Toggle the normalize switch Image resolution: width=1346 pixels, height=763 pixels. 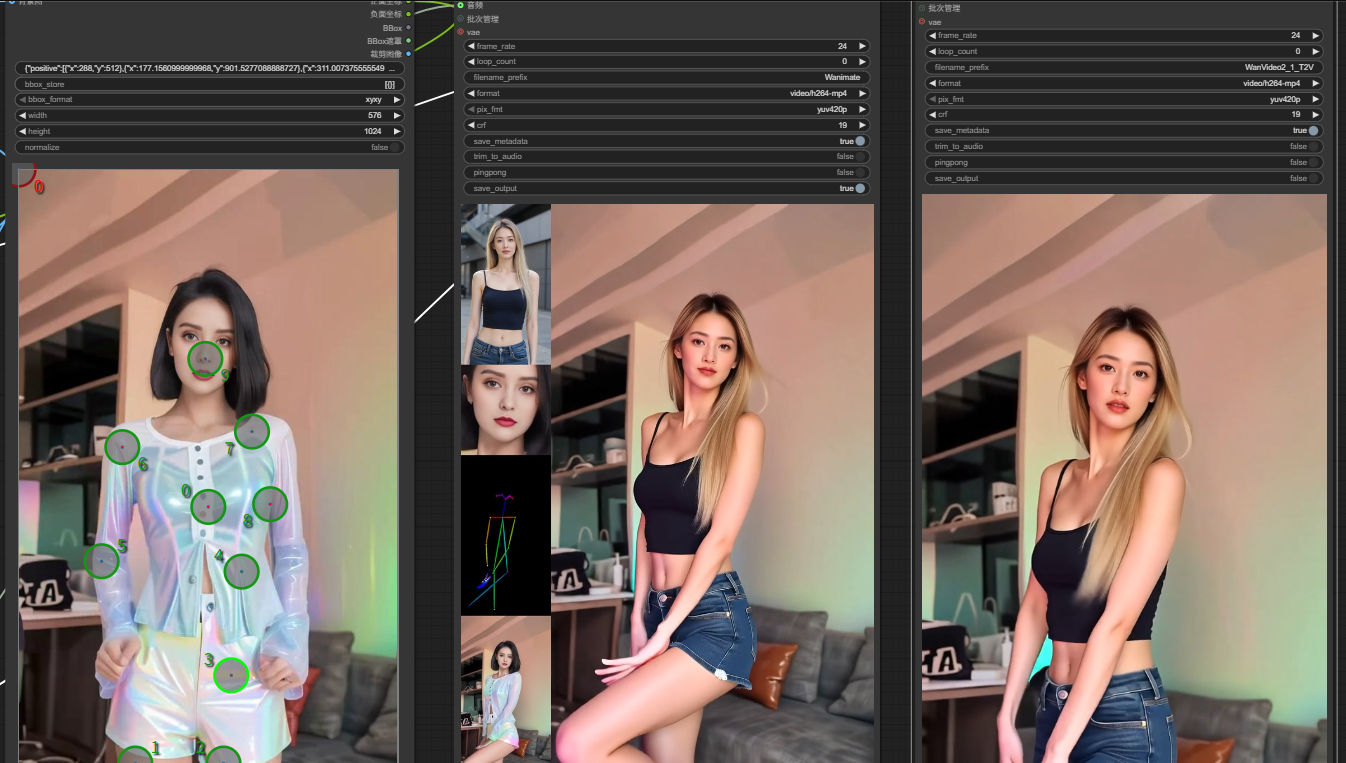click(x=396, y=147)
